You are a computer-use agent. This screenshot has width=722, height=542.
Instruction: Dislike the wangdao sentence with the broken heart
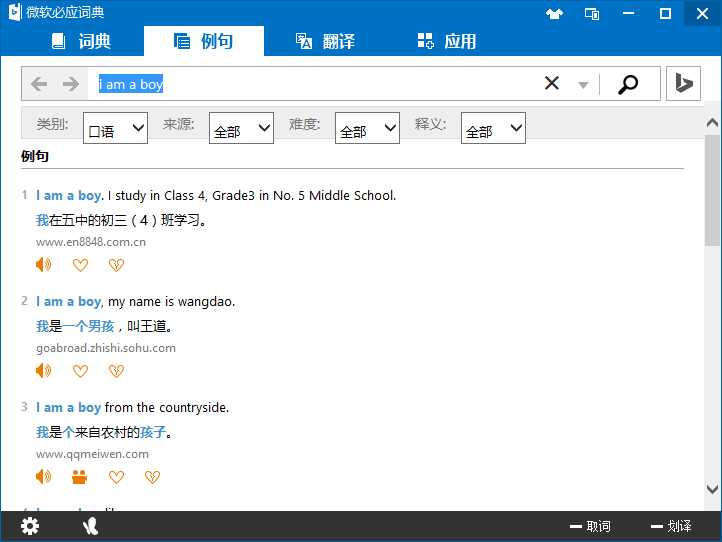(116, 371)
